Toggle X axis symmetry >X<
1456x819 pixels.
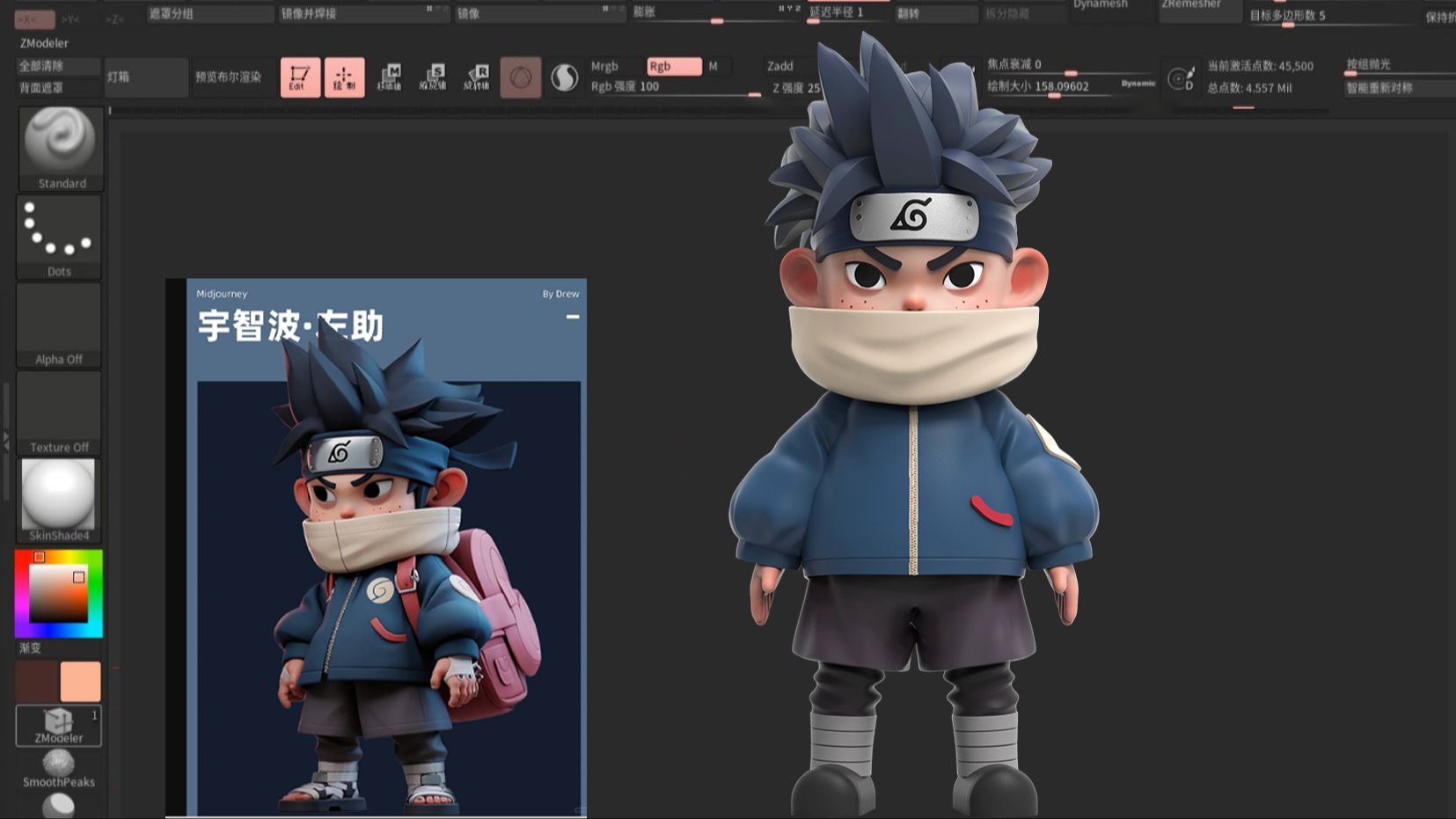click(x=35, y=18)
